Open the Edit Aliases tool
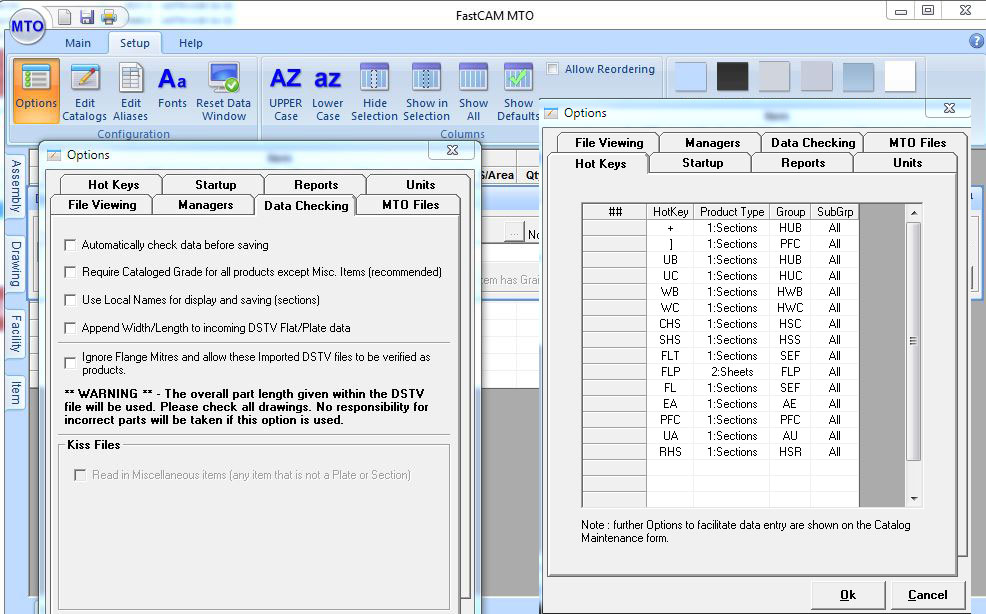The height and width of the screenshot is (614, 986). click(x=131, y=92)
